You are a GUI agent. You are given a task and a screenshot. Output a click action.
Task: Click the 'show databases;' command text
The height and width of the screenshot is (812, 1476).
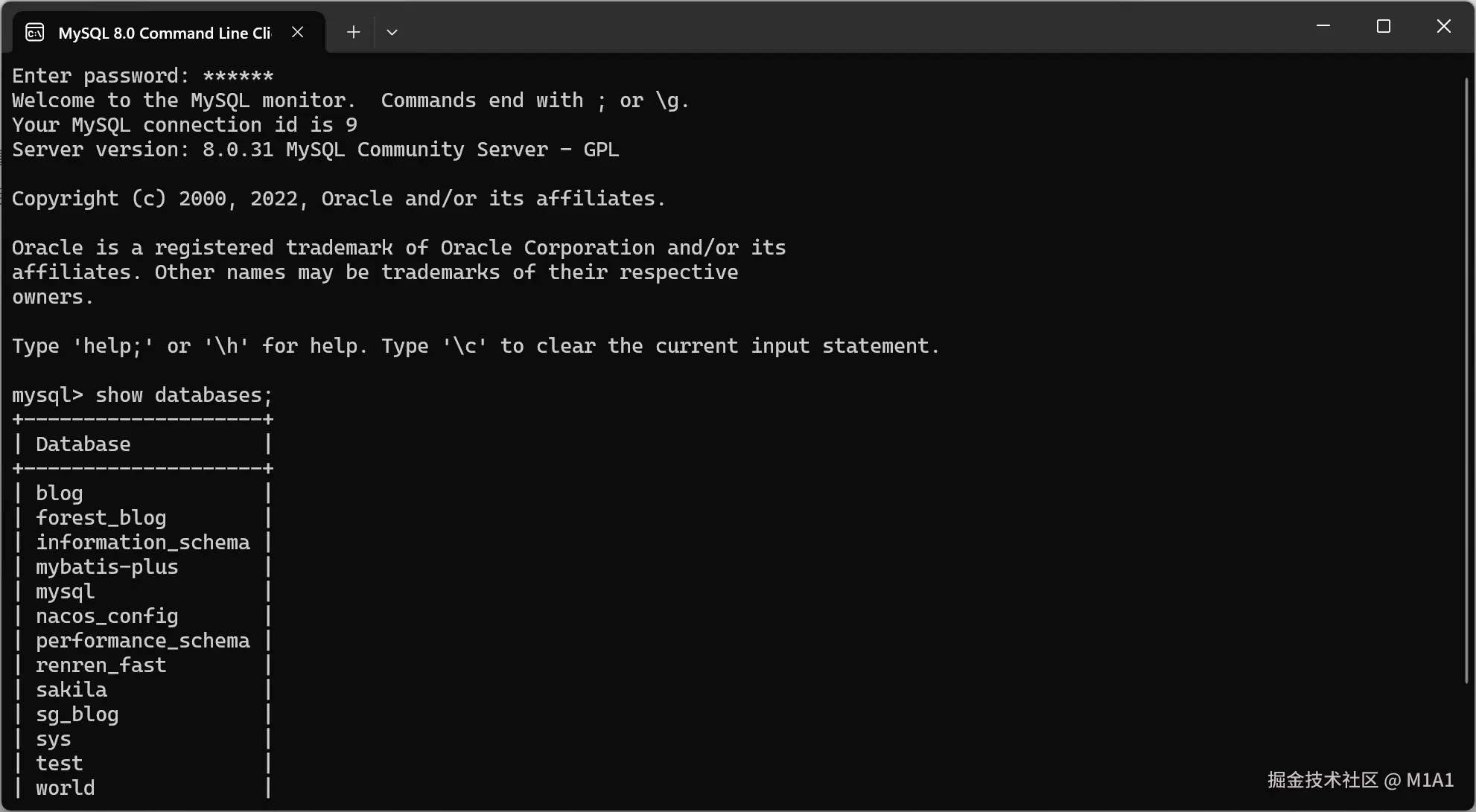pyautogui.click(x=184, y=395)
